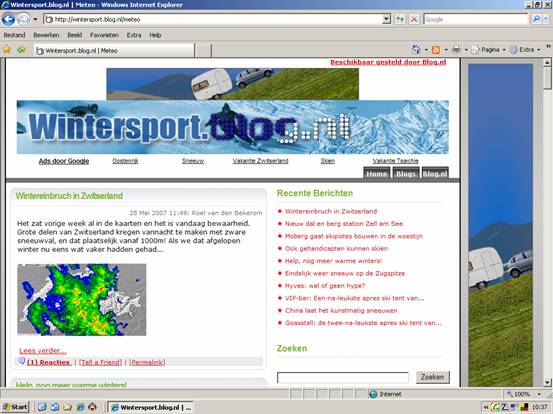This screenshot has width=553, height=414.
Task: Open recent post 'Hyves: wel of geen hype?'
Action: pos(325,286)
